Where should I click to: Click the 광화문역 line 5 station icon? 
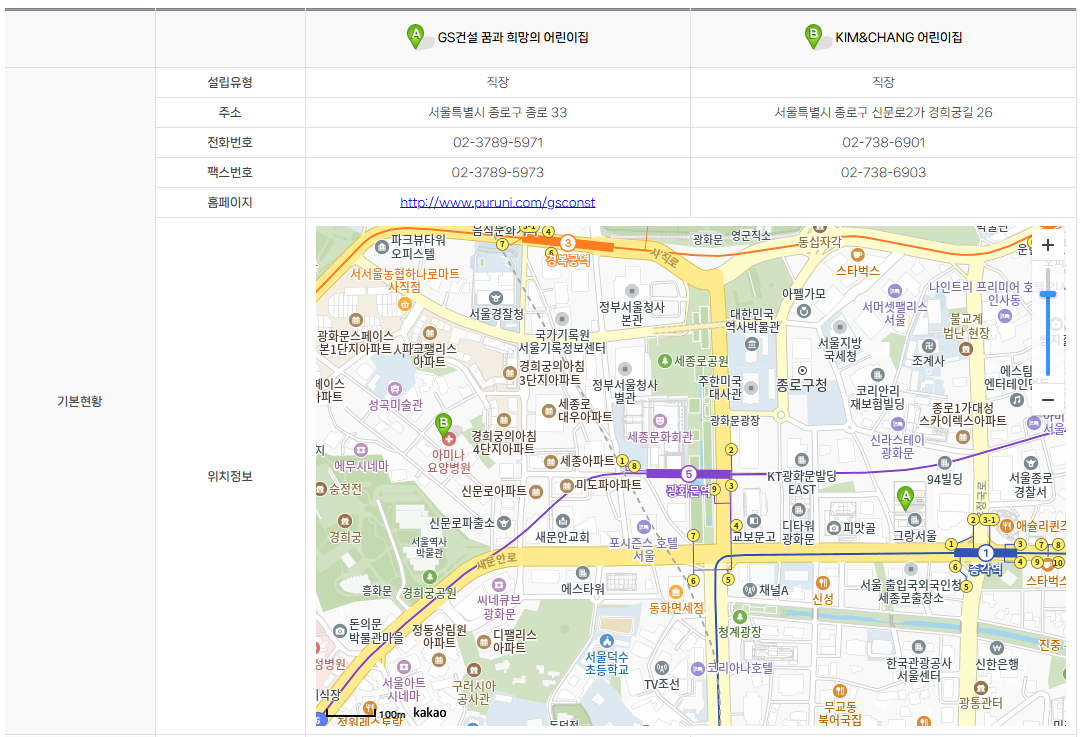click(x=688, y=474)
